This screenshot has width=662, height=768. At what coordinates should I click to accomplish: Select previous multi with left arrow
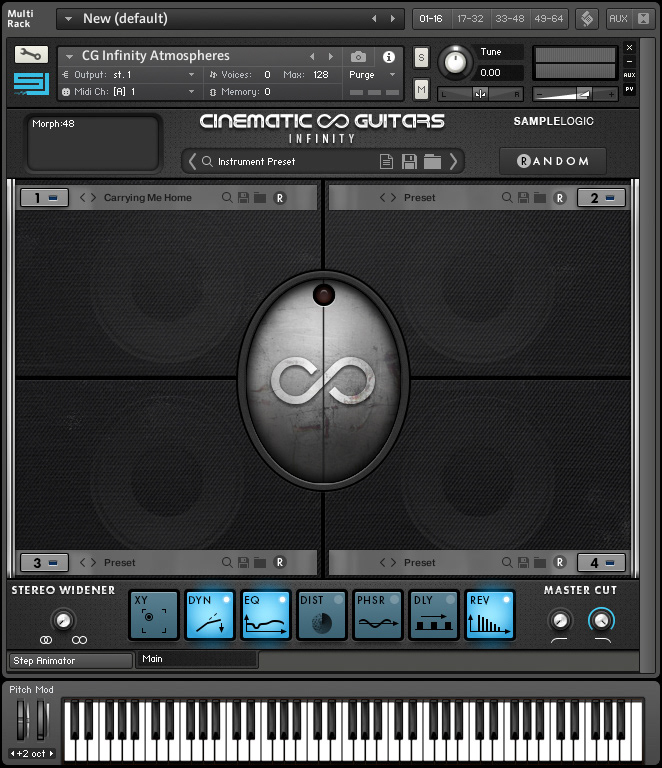coord(374,19)
